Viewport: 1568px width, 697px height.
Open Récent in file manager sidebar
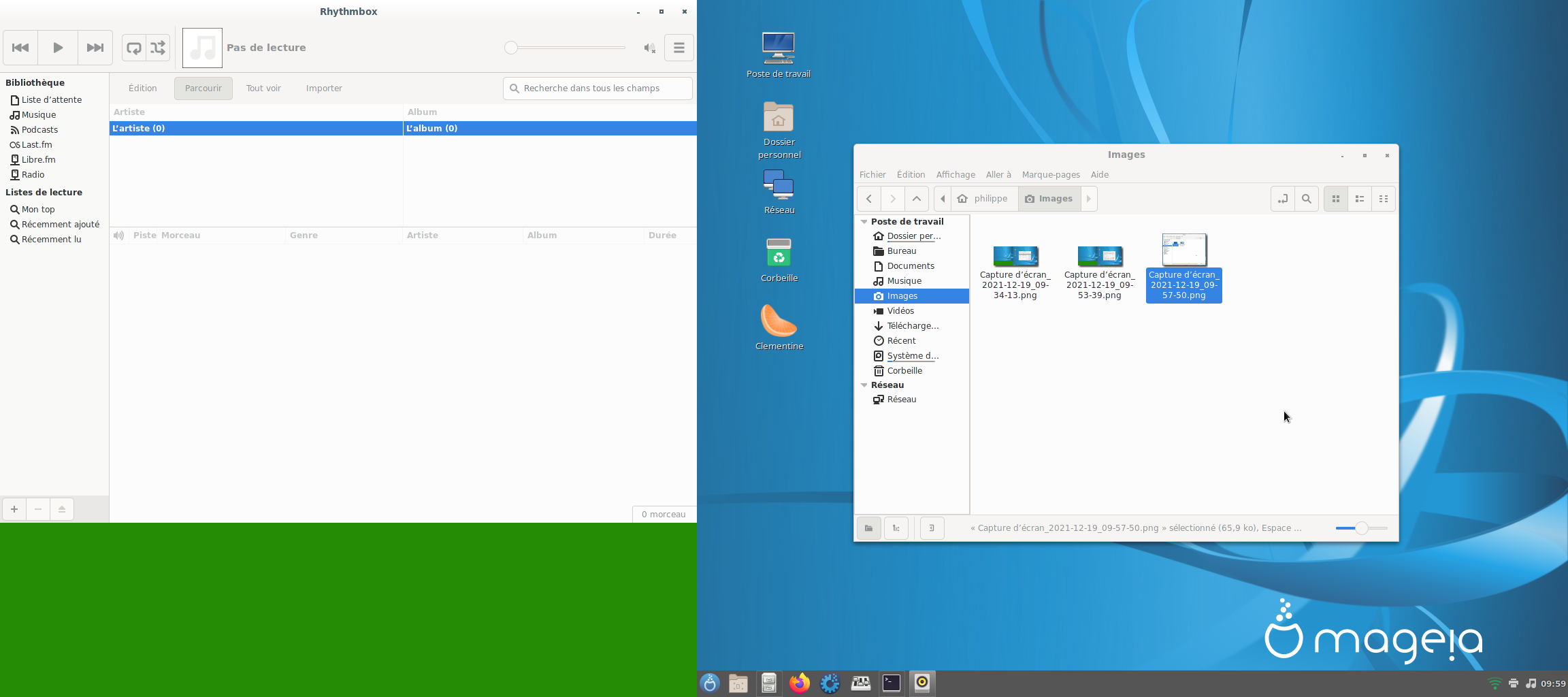[901, 341]
